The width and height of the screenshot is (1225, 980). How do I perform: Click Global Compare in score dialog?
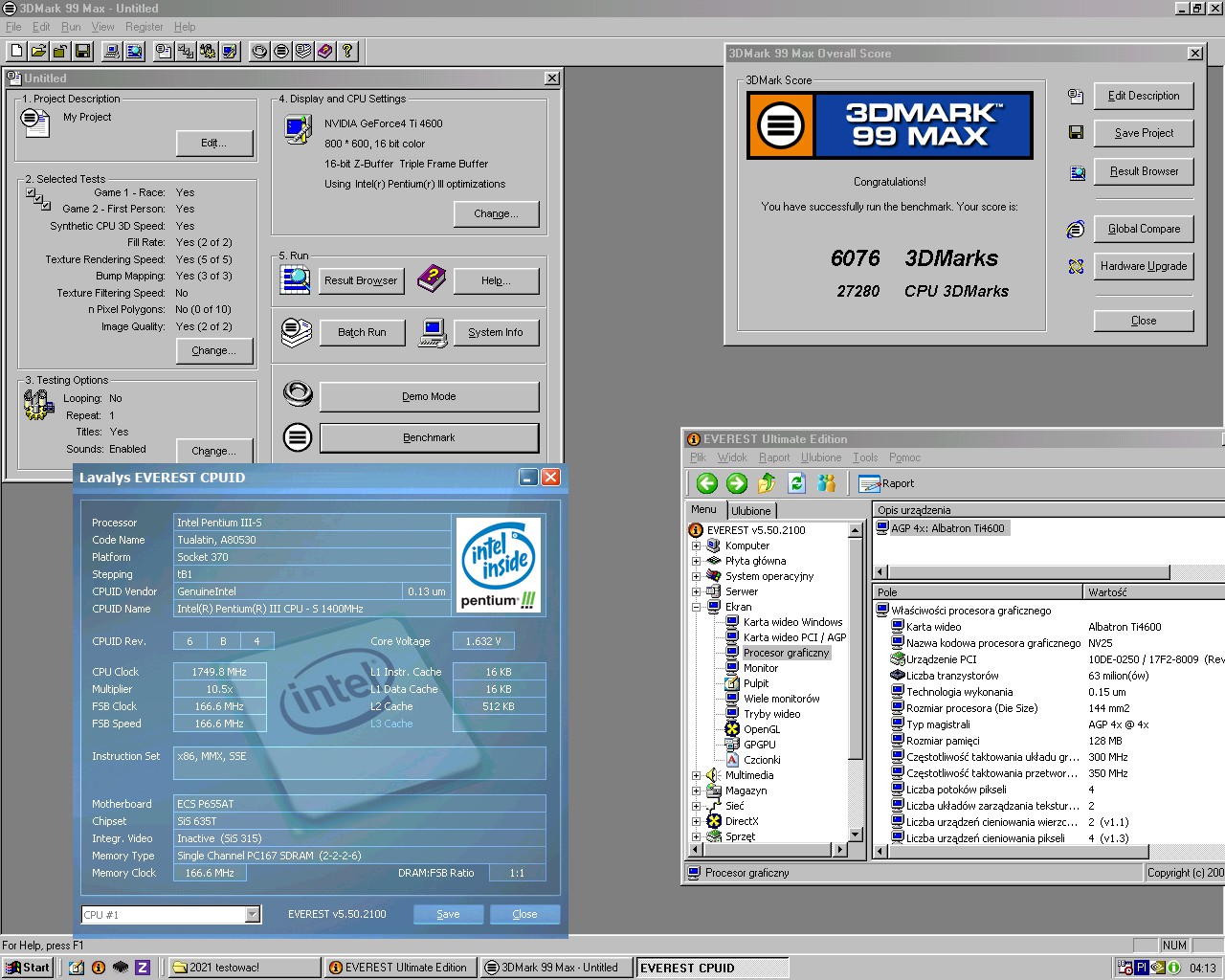pos(1144,229)
